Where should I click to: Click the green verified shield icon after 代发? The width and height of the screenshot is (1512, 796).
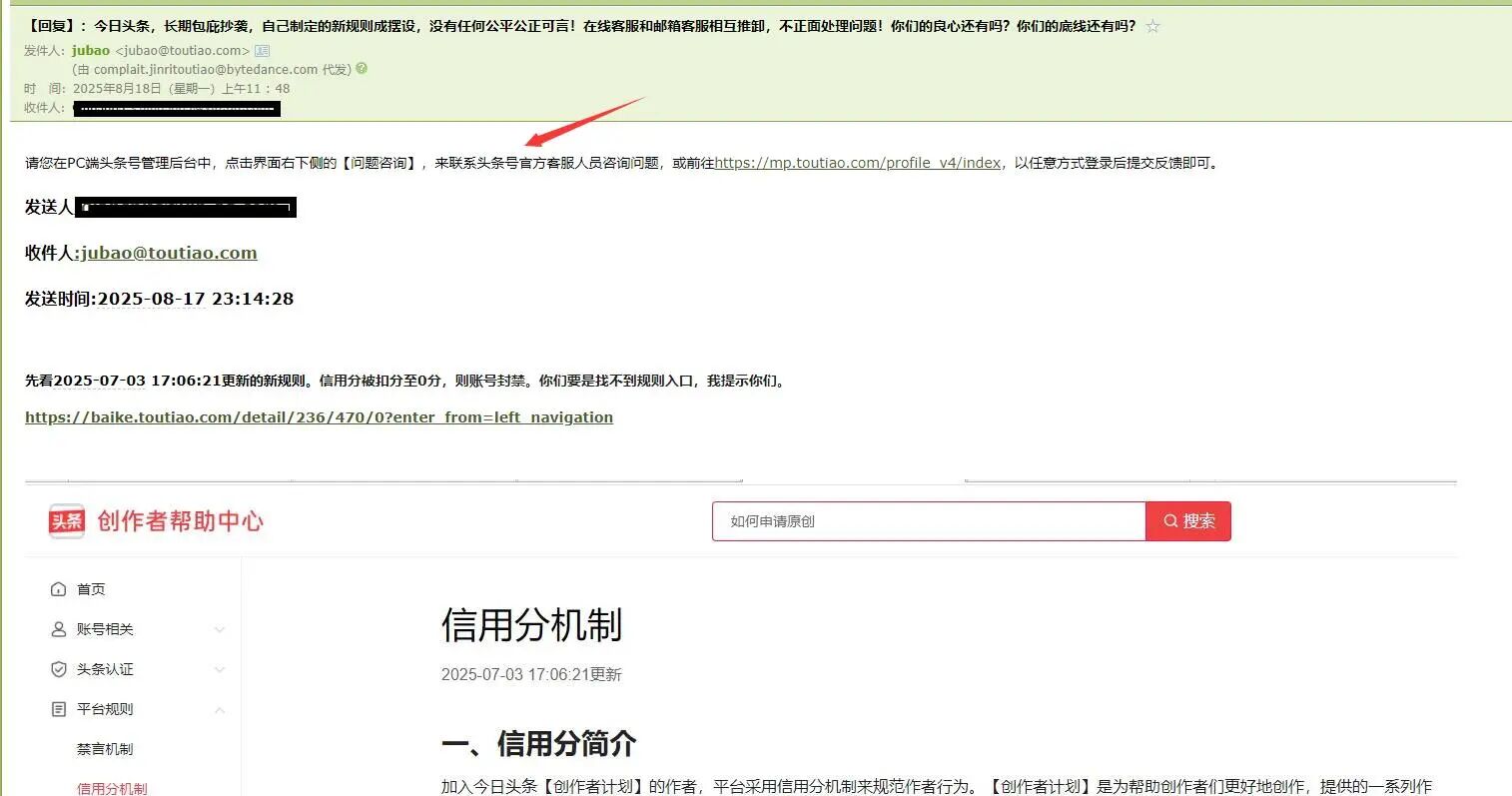coord(362,69)
